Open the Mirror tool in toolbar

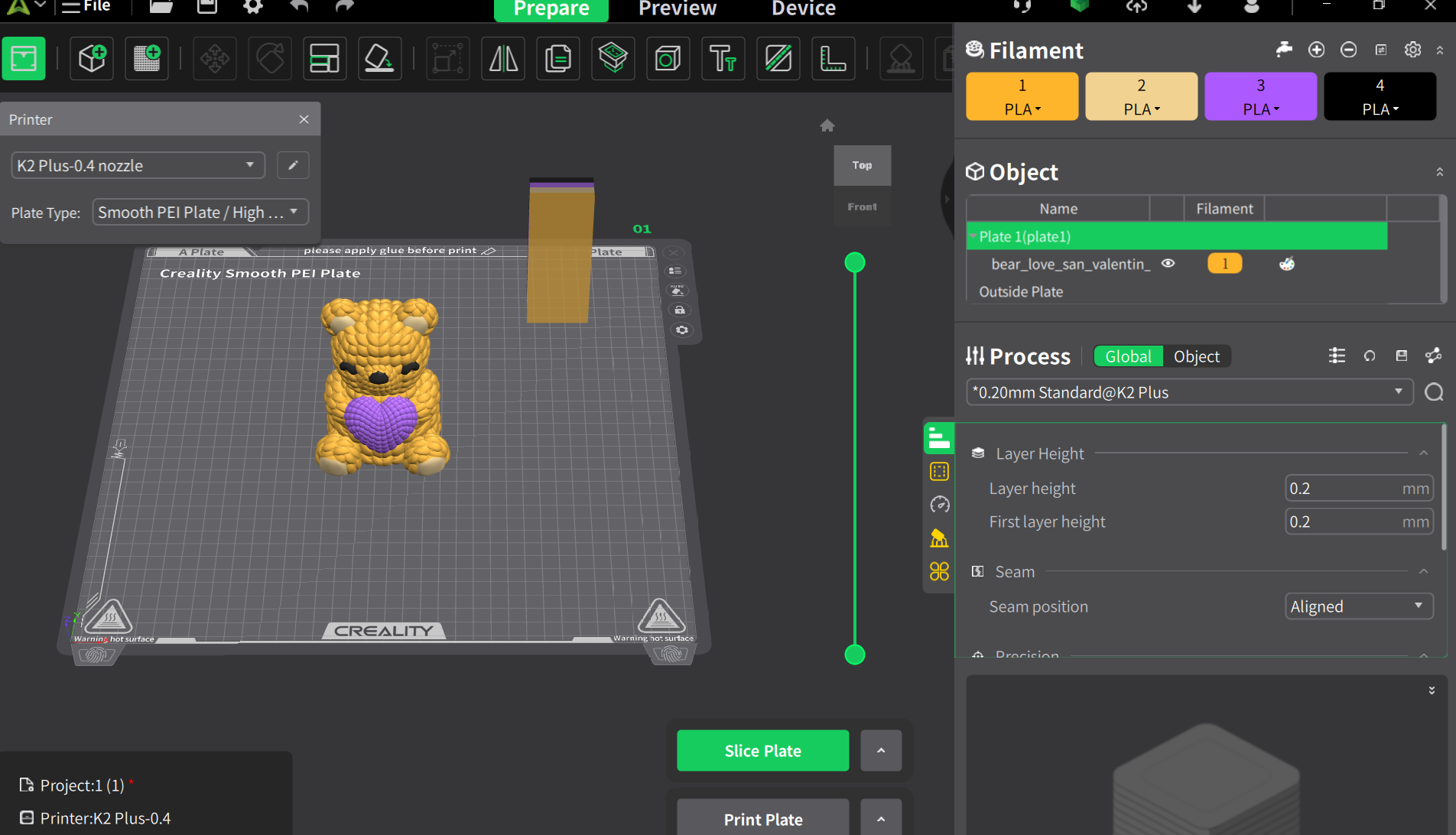pyautogui.click(x=503, y=59)
